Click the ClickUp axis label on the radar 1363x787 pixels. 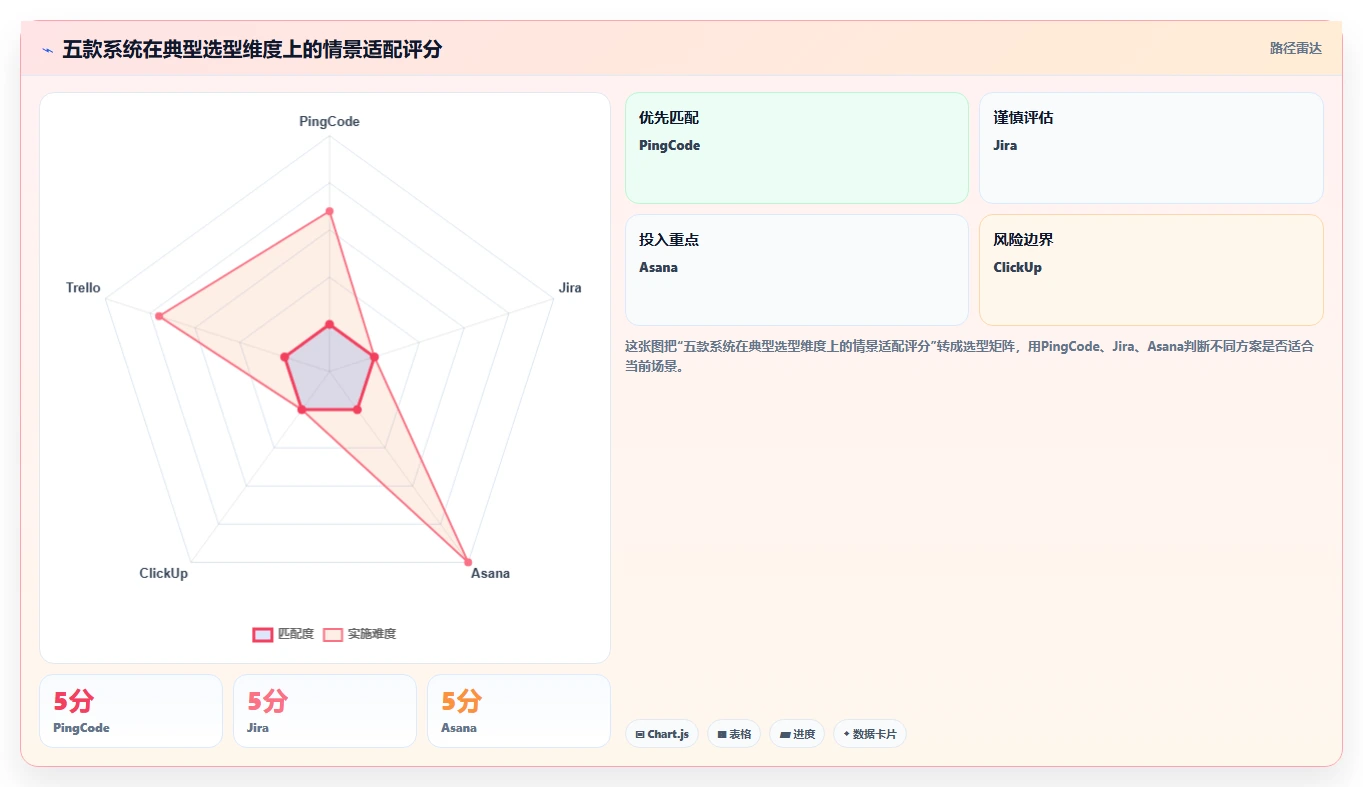pyautogui.click(x=163, y=573)
